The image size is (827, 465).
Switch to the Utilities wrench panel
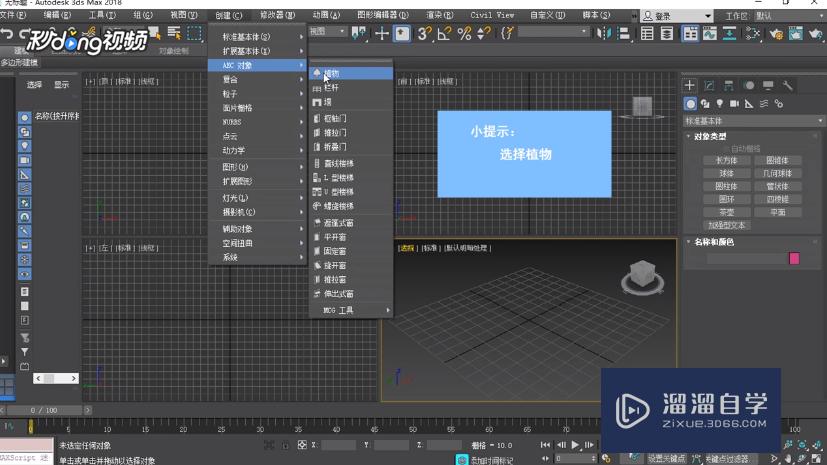pyautogui.click(x=785, y=86)
